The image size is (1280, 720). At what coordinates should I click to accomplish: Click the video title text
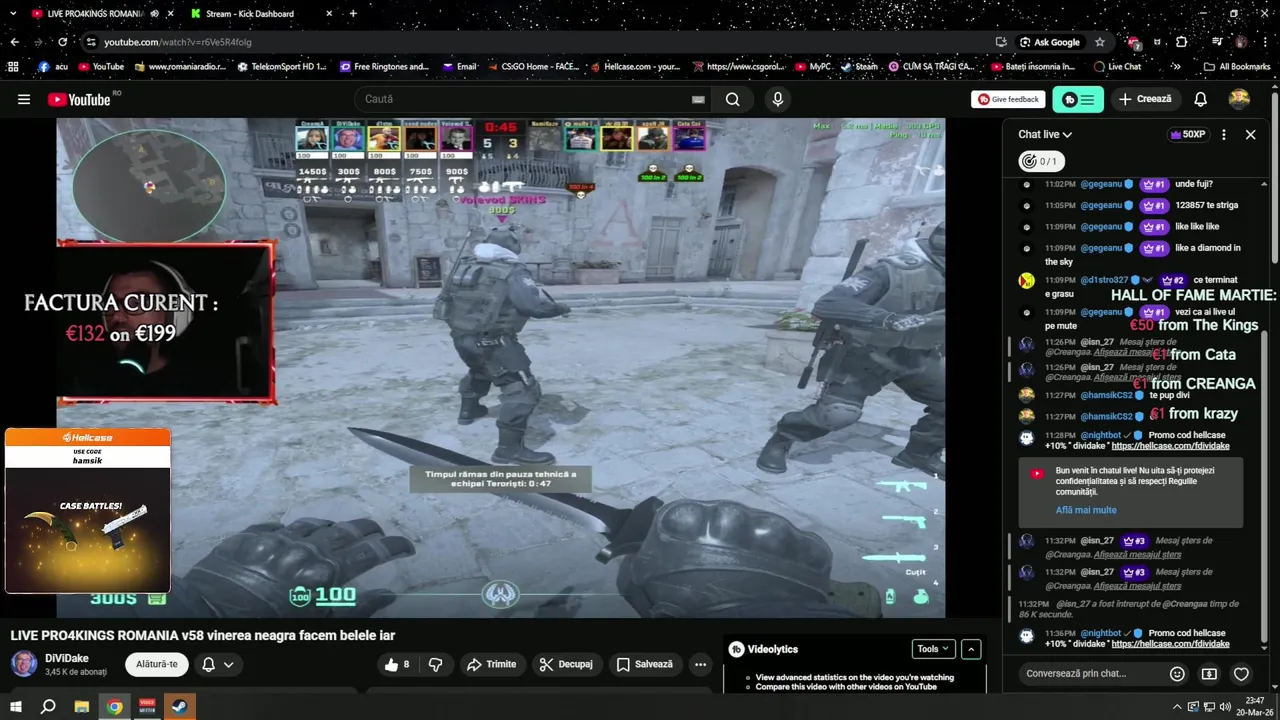[203, 635]
